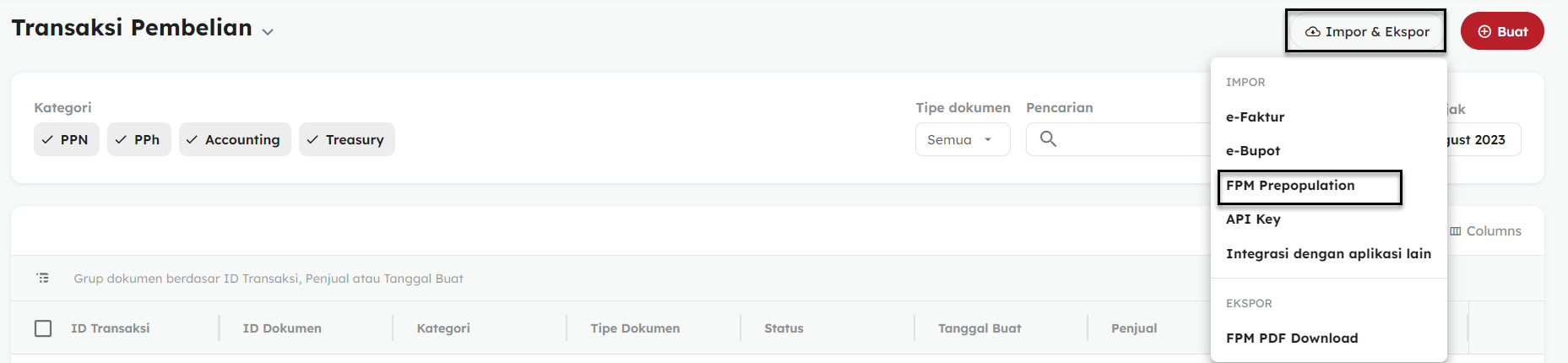1568x363 pixels.
Task: Click the Columns layout icon
Action: [1455, 231]
